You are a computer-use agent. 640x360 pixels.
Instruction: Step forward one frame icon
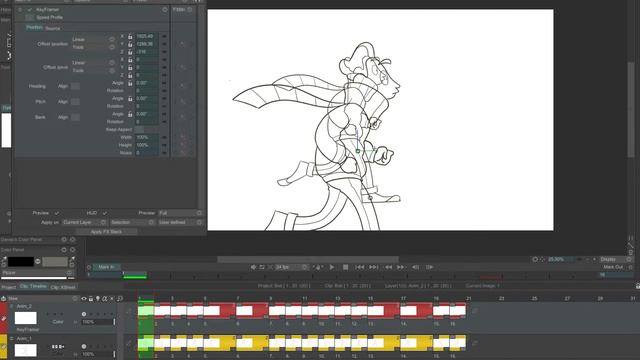click(x=429, y=267)
